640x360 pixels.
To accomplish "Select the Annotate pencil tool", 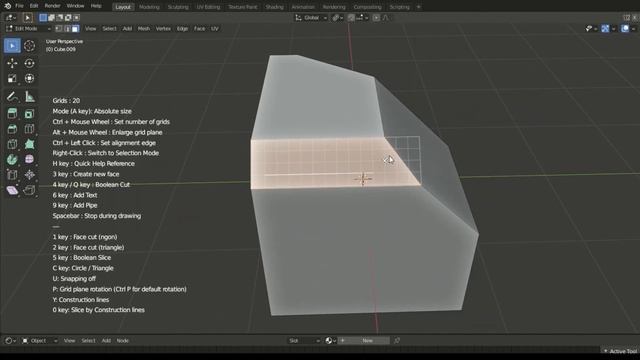I will [x=12, y=97].
